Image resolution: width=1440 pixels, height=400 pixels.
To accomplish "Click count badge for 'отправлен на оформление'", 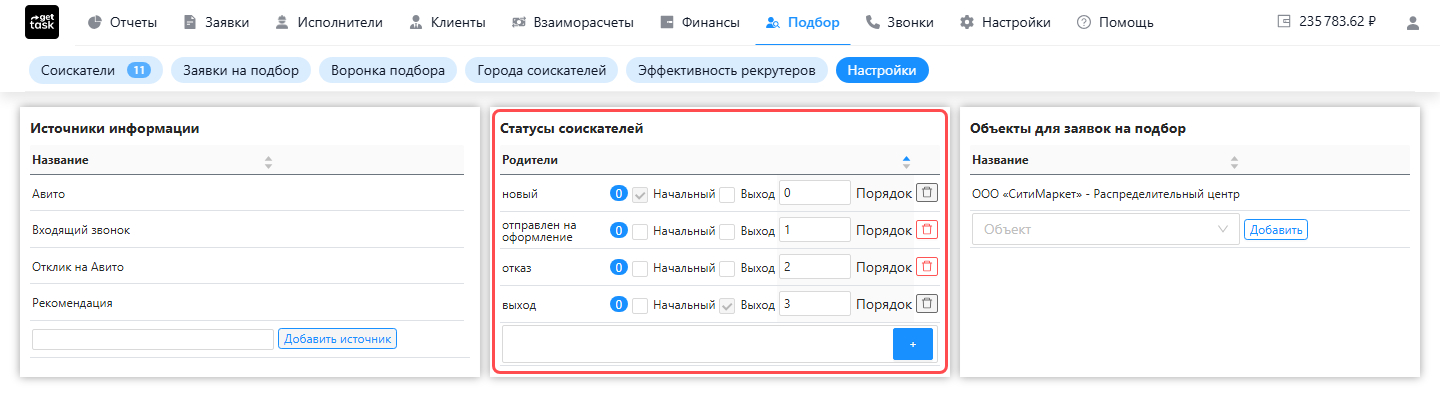I will (619, 231).
